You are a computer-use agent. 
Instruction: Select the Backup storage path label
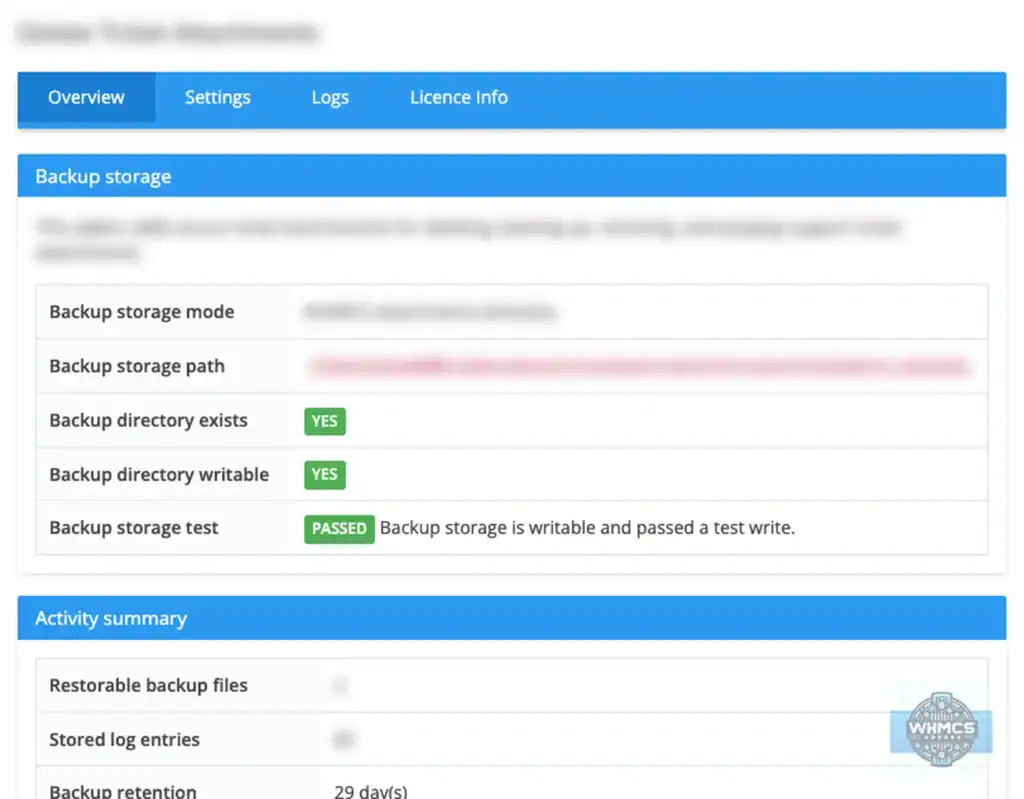[x=137, y=366]
